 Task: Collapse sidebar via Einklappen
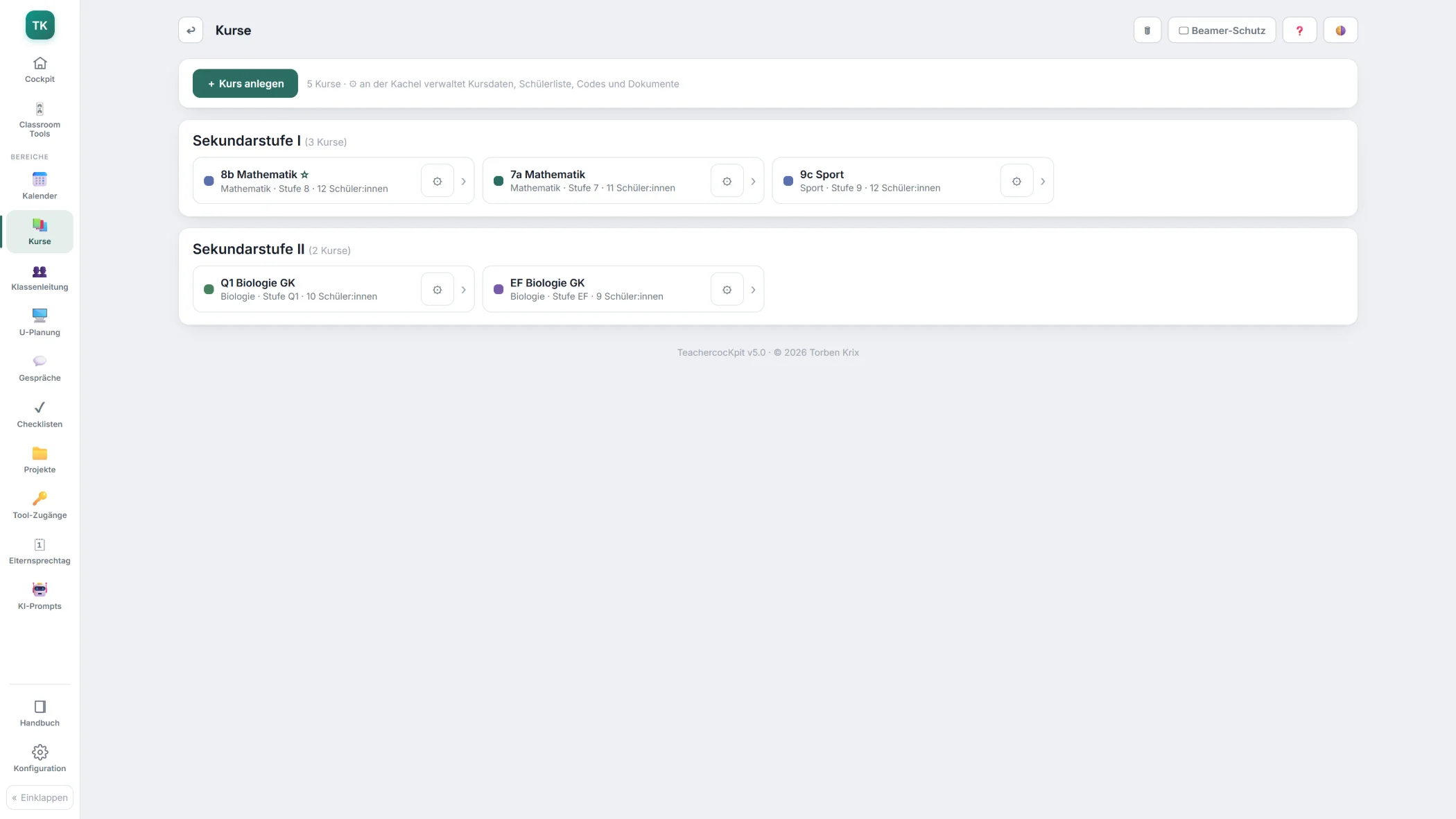tap(40, 798)
